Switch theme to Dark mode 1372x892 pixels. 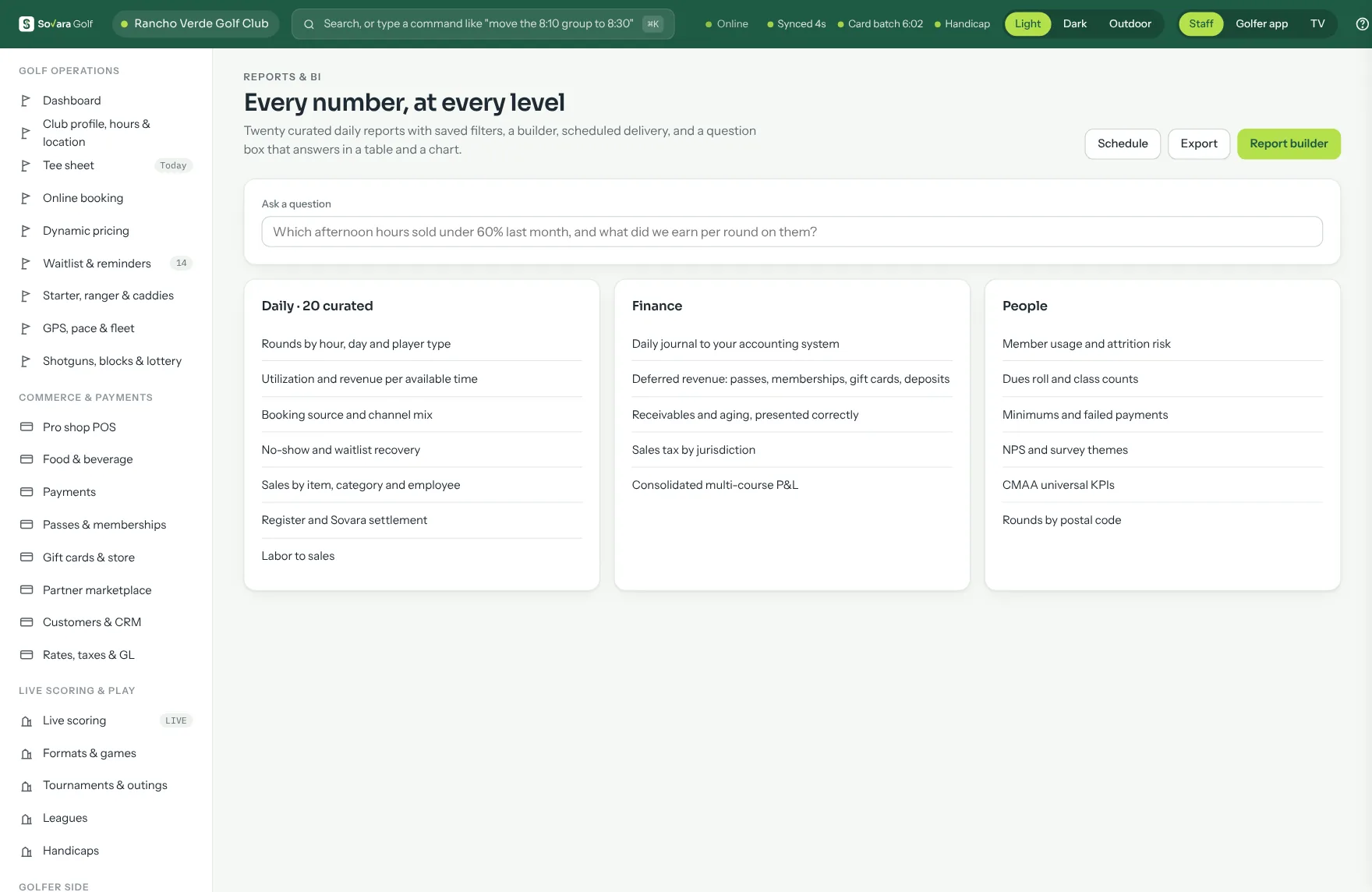click(x=1074, y=24)
